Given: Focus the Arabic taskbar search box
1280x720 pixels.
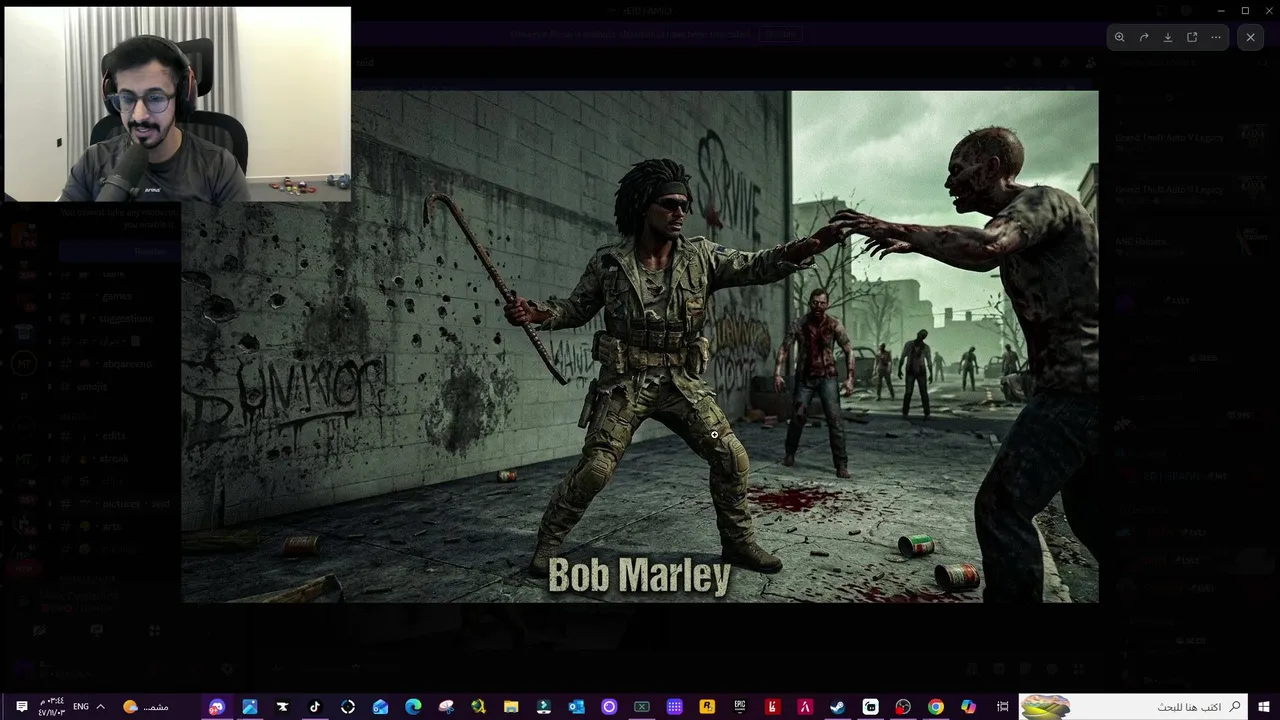Looking at the screenshot, I should tap(1133, 707).
